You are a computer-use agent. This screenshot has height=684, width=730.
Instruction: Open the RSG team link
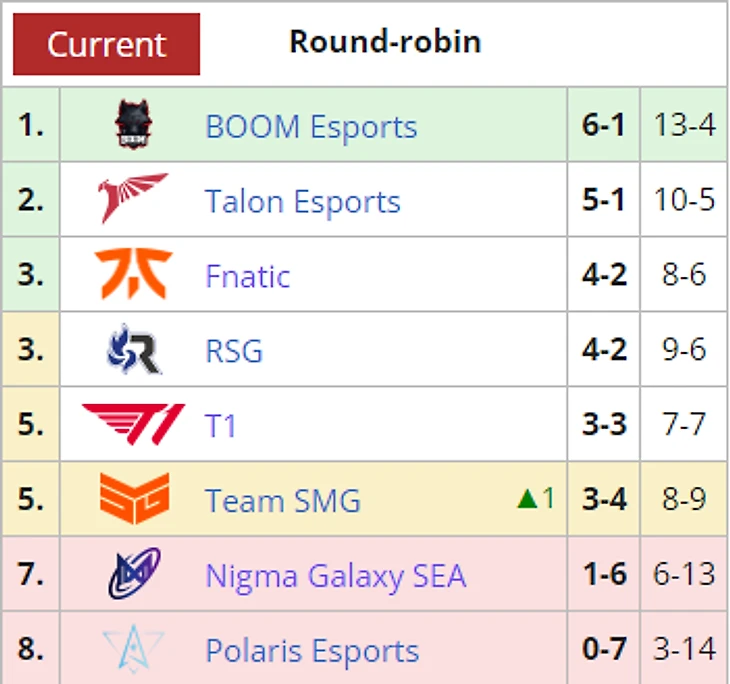point(234,351)
